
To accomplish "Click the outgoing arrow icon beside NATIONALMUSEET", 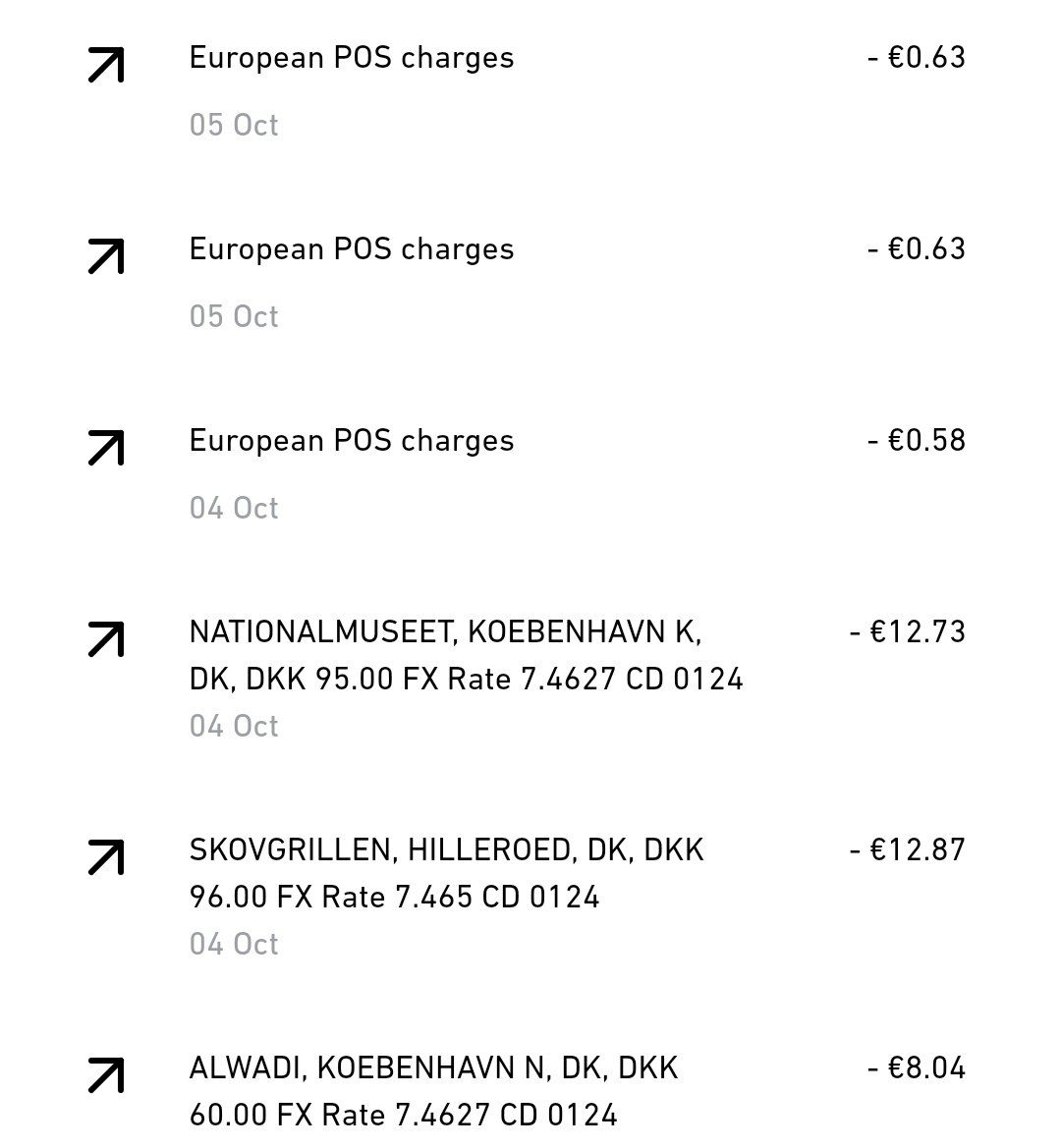I will coord(106,639).
